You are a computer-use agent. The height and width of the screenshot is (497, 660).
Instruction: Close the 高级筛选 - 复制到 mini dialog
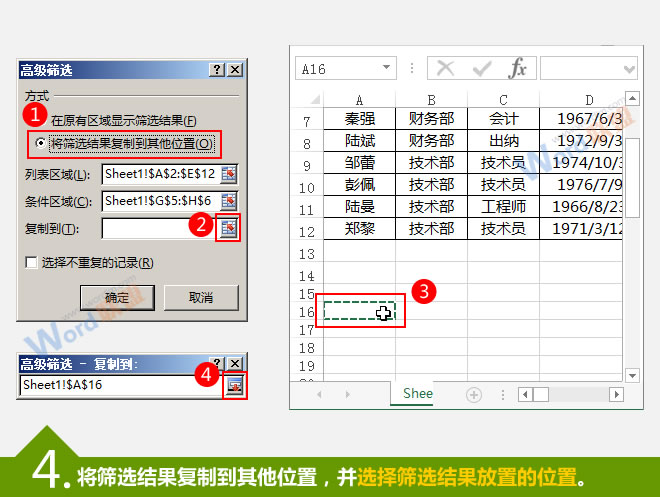pos(235,363)
